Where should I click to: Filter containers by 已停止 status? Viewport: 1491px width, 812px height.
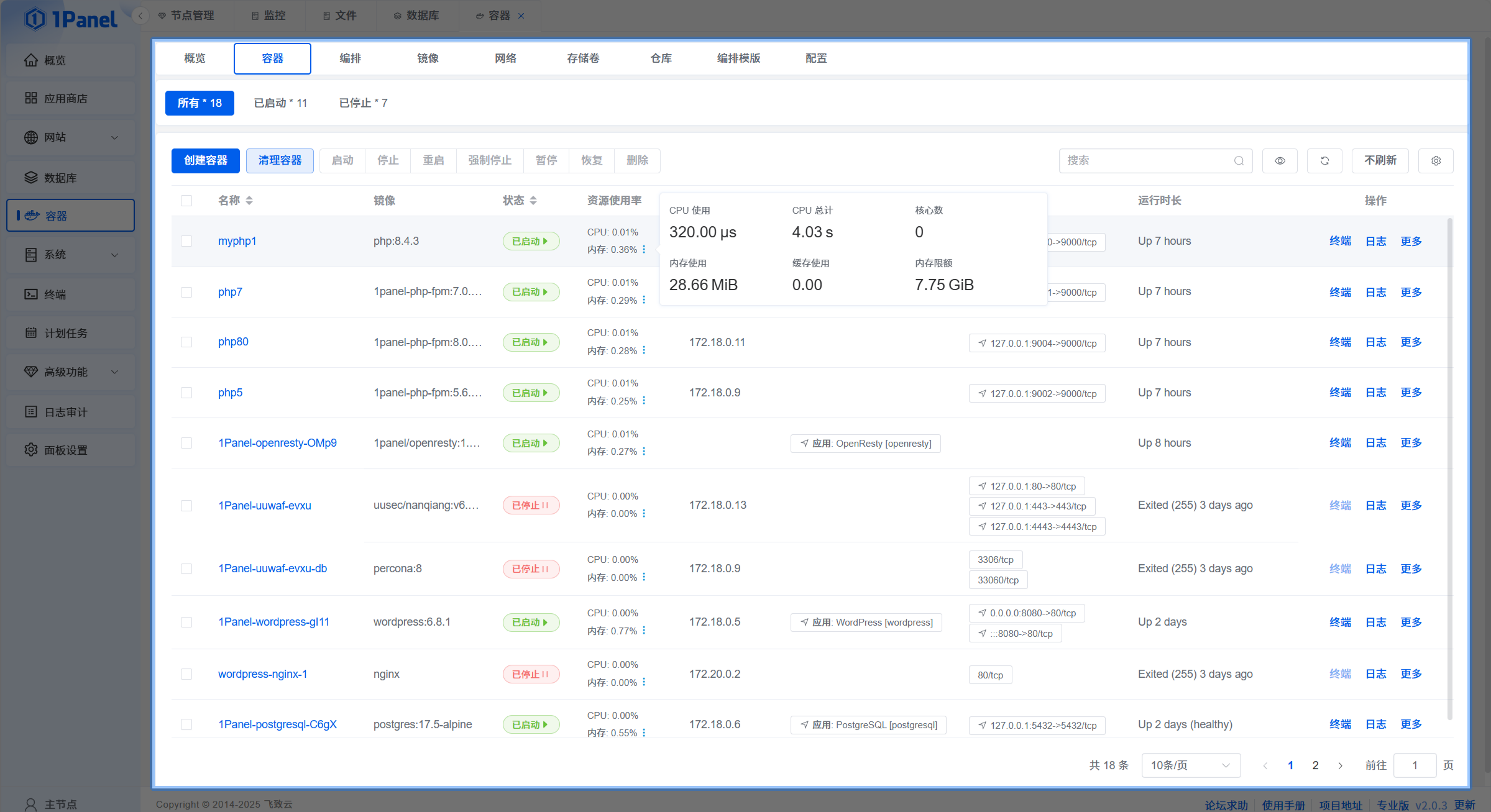363,103
